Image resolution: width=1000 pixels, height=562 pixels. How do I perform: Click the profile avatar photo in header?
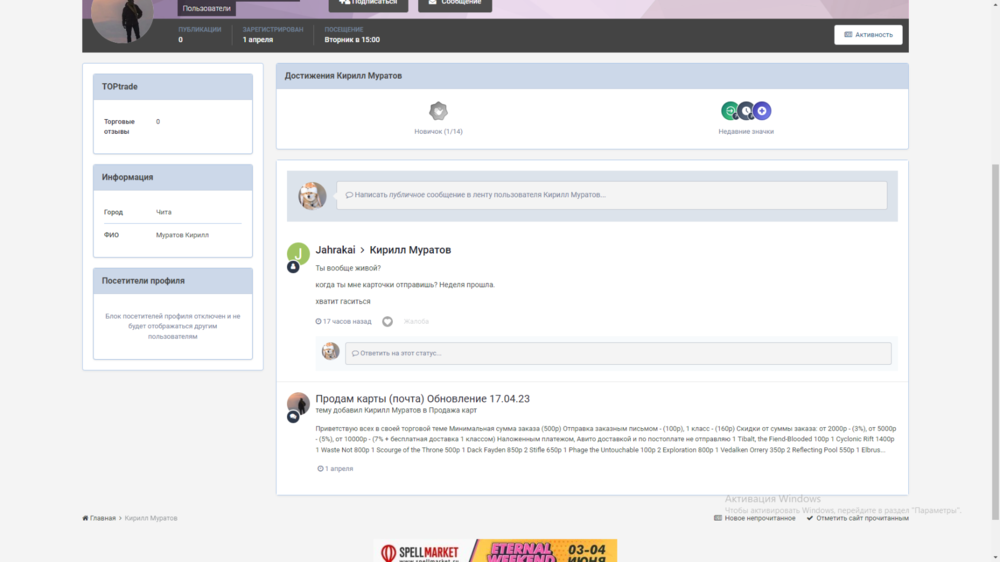coord(122,19)
